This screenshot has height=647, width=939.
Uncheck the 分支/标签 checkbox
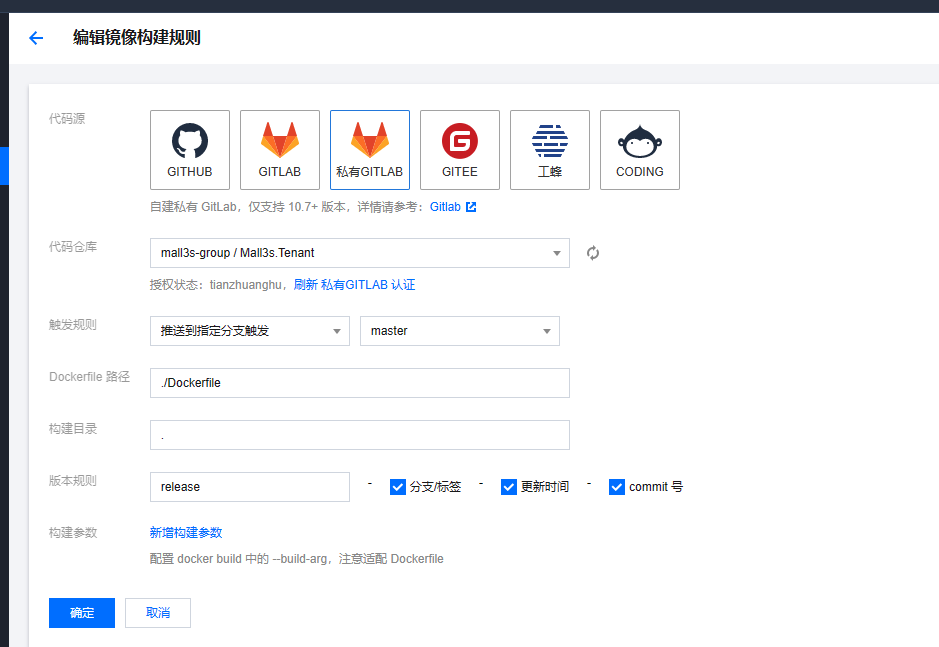[398, 487]
